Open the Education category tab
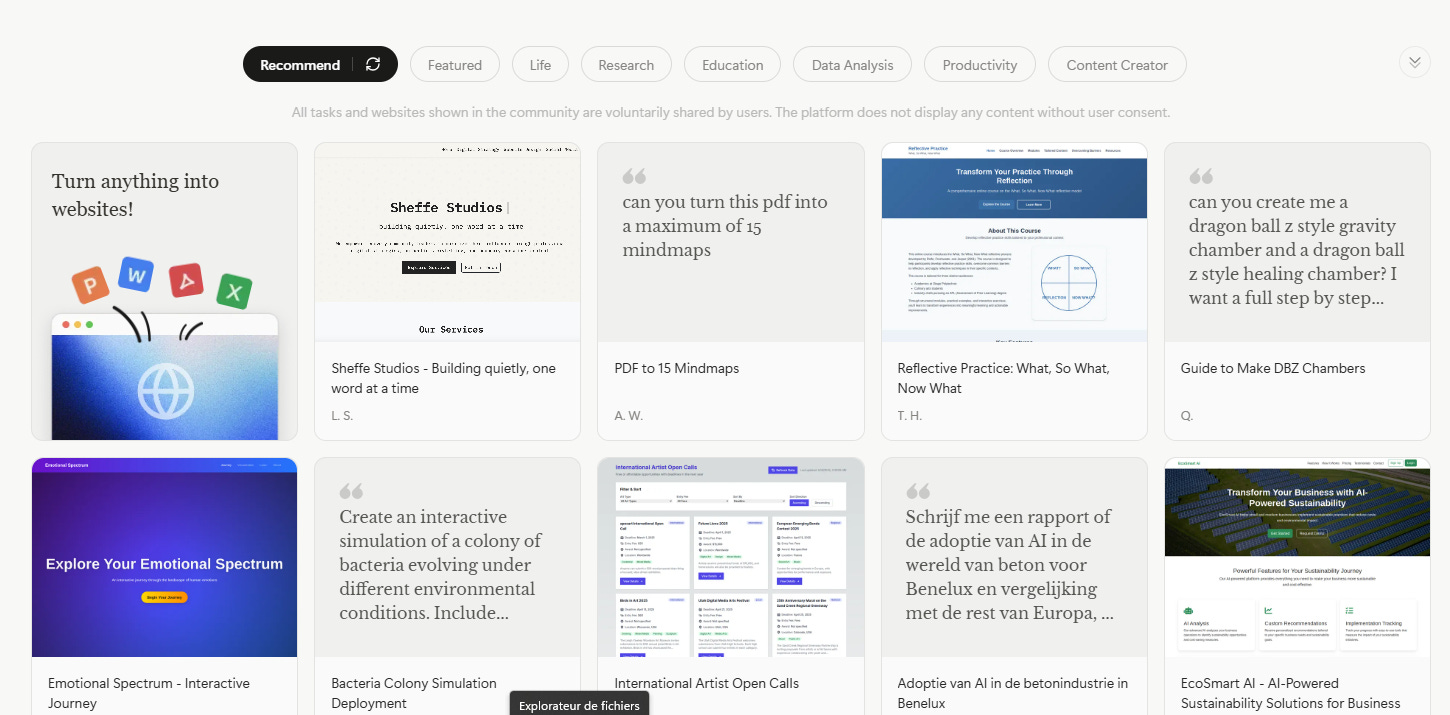 point(732,65)
